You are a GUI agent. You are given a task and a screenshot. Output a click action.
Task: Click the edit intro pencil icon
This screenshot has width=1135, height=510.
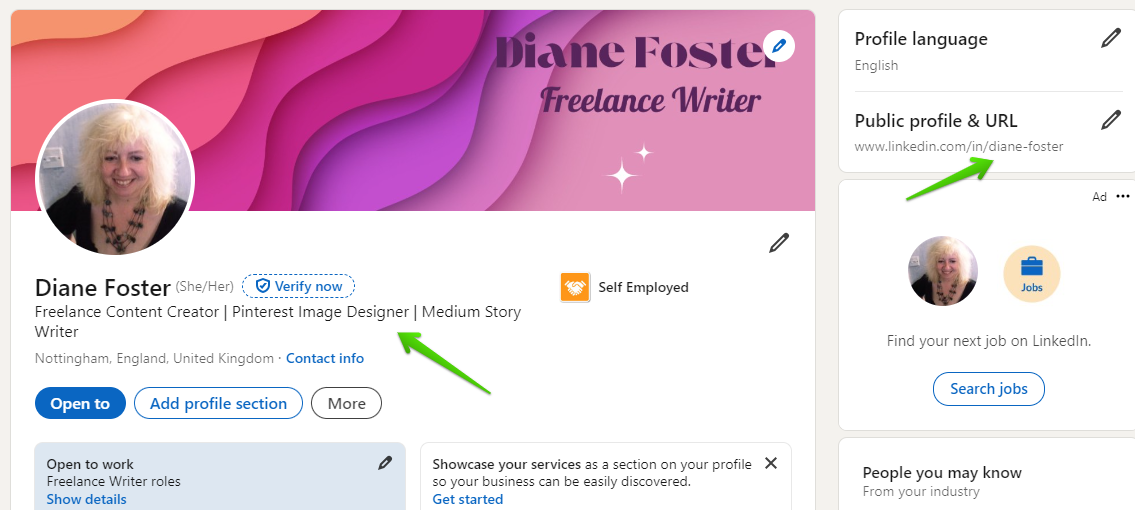pos(779,243)
